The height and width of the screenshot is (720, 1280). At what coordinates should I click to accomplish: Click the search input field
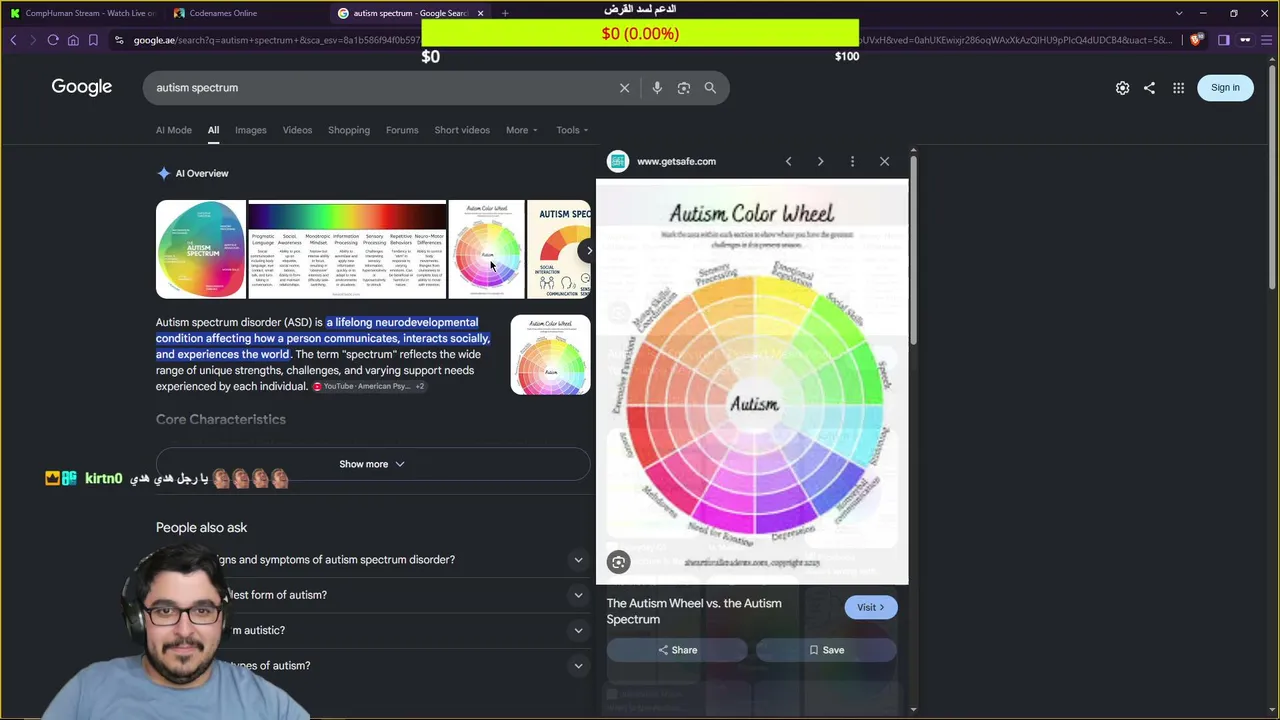(380, 88)
